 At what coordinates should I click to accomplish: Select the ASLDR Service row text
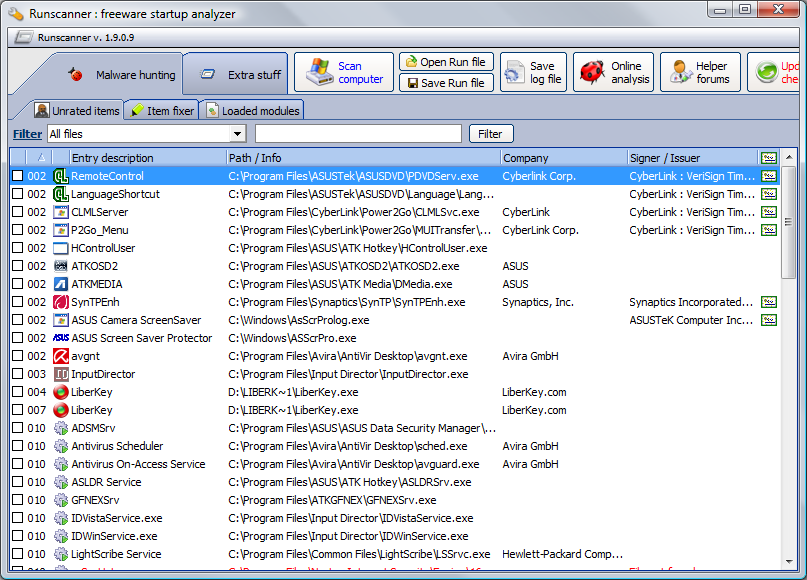point(106,482)
